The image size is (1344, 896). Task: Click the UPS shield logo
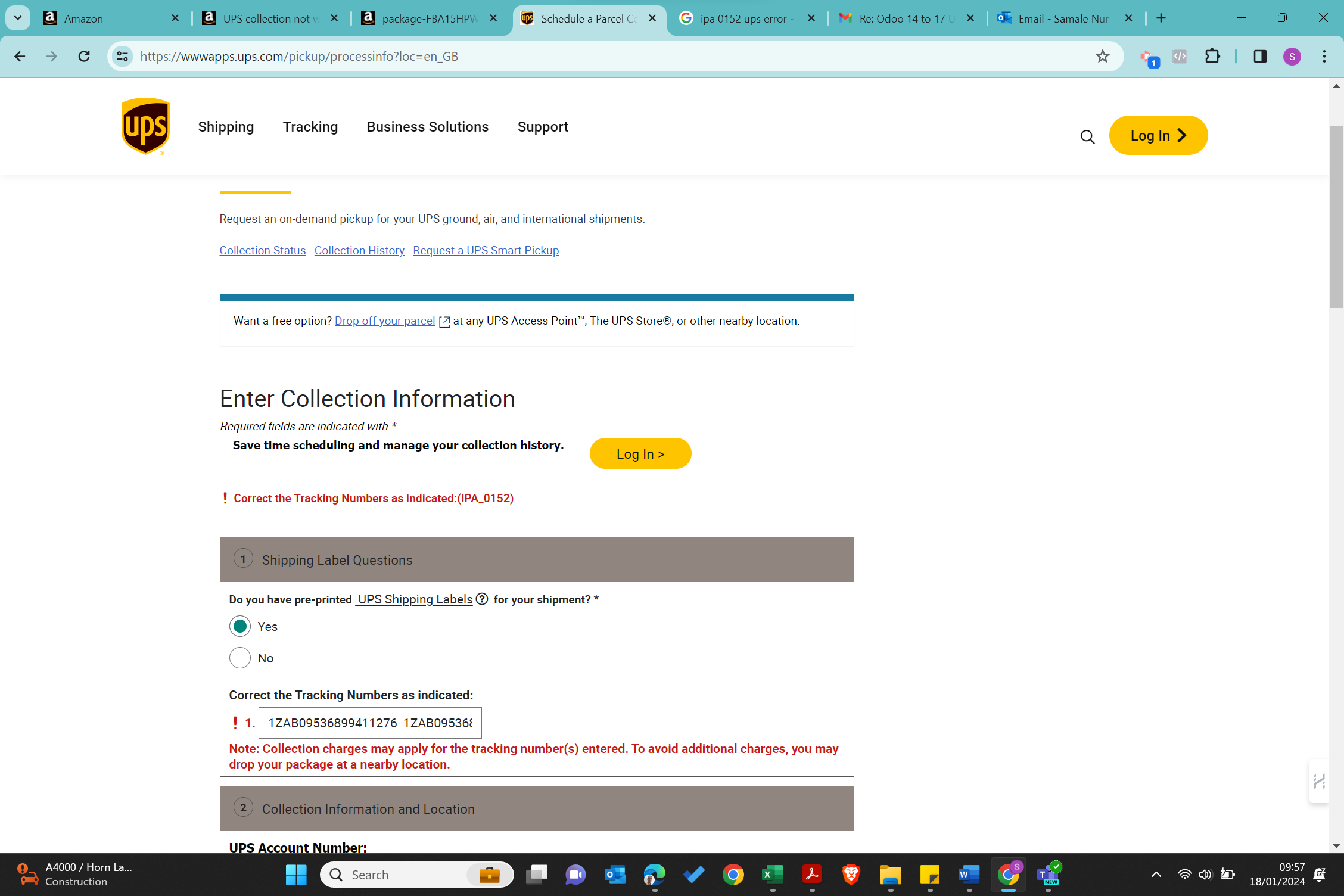click(146, 126)
